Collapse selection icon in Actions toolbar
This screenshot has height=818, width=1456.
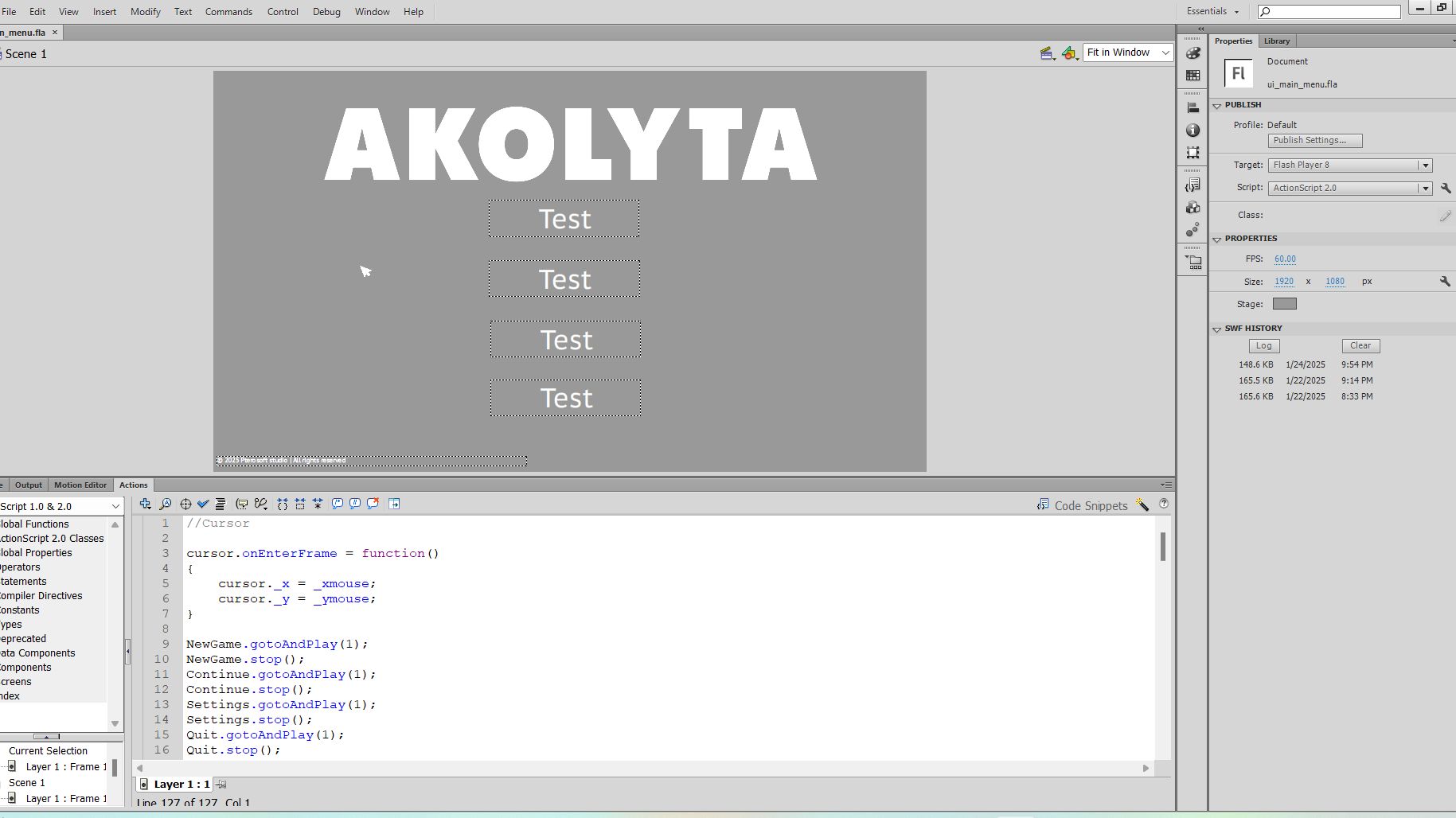tap(300, 504)
